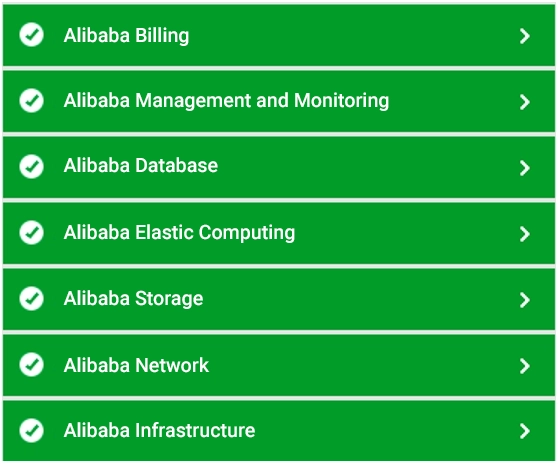Click the checkmark icon beside Alibaba Database

(32, 166)
